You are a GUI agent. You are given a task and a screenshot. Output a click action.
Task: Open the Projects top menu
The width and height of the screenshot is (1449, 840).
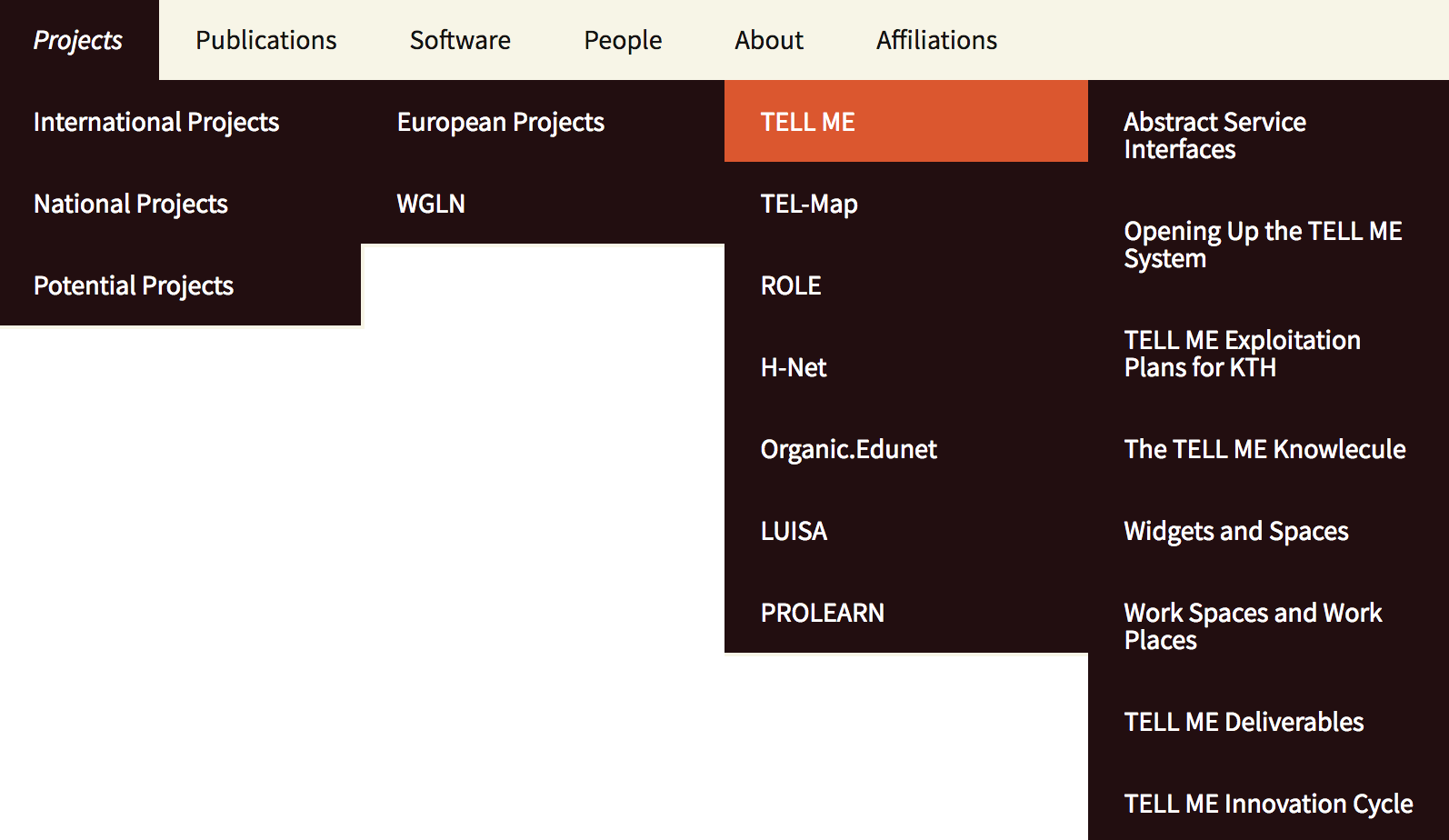pos(78,40)
